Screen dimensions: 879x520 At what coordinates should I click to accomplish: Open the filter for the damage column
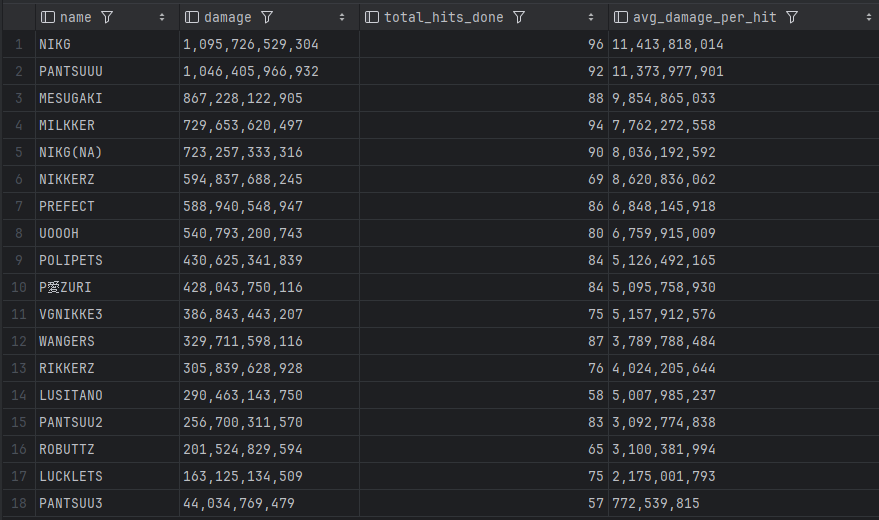[x=267, y=17]
